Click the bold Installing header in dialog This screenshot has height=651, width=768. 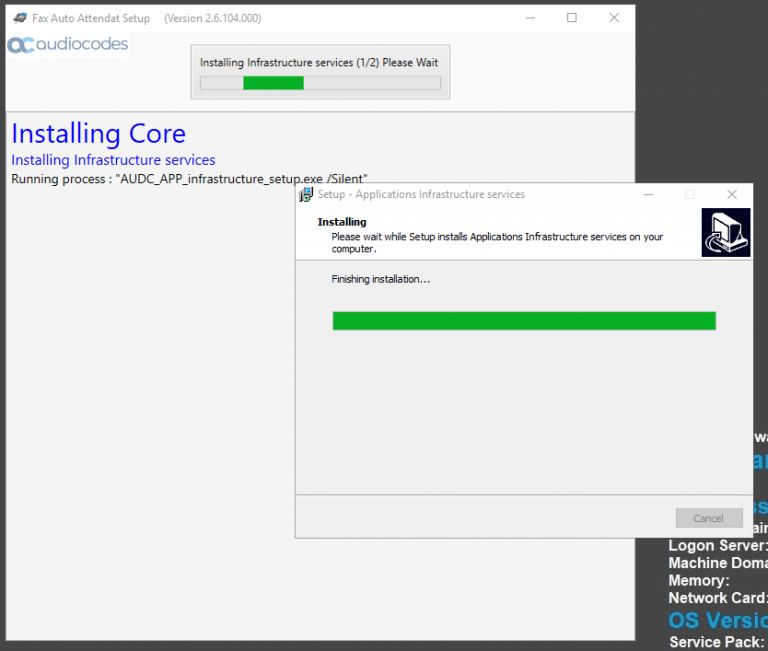coord(342,222)
